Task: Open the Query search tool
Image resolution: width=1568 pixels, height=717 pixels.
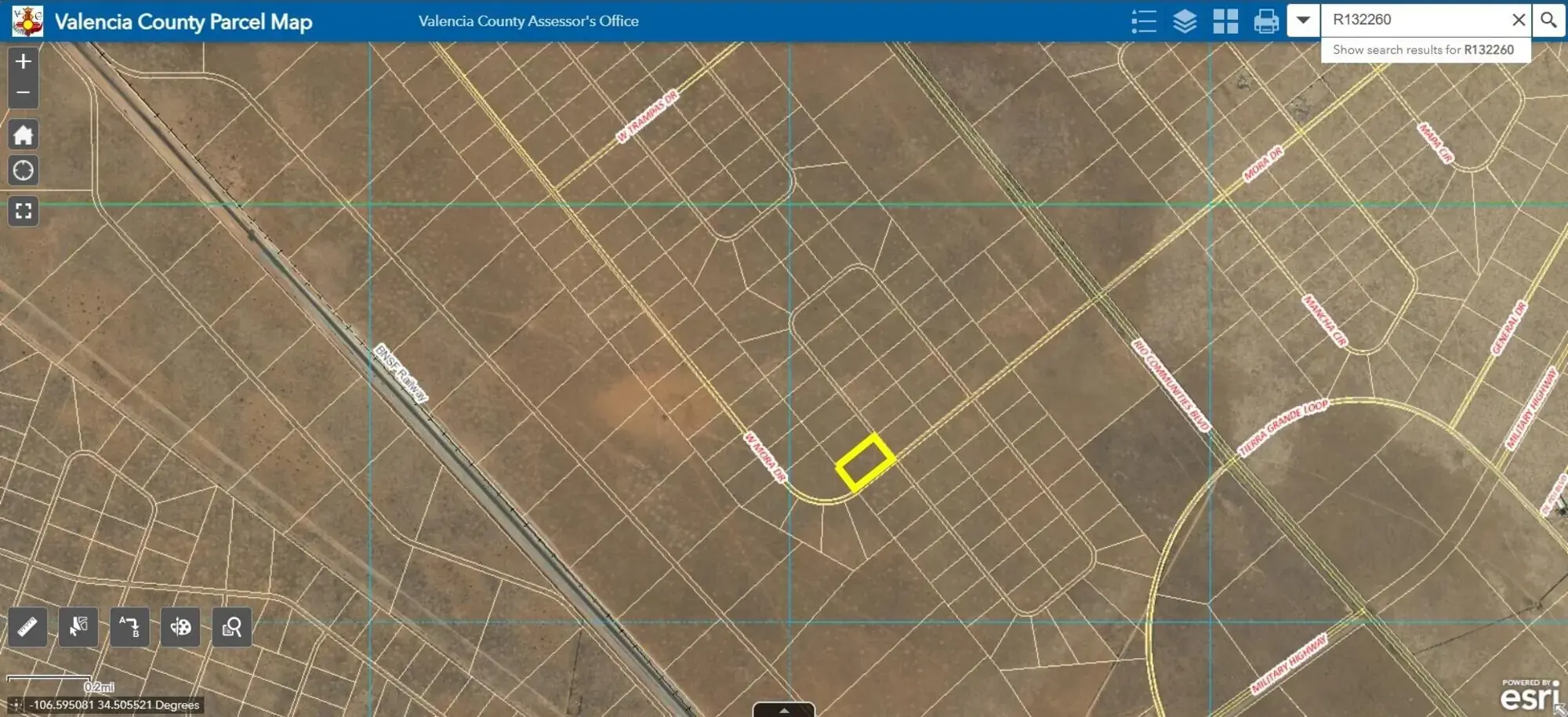Action: (x=232, y=627)
